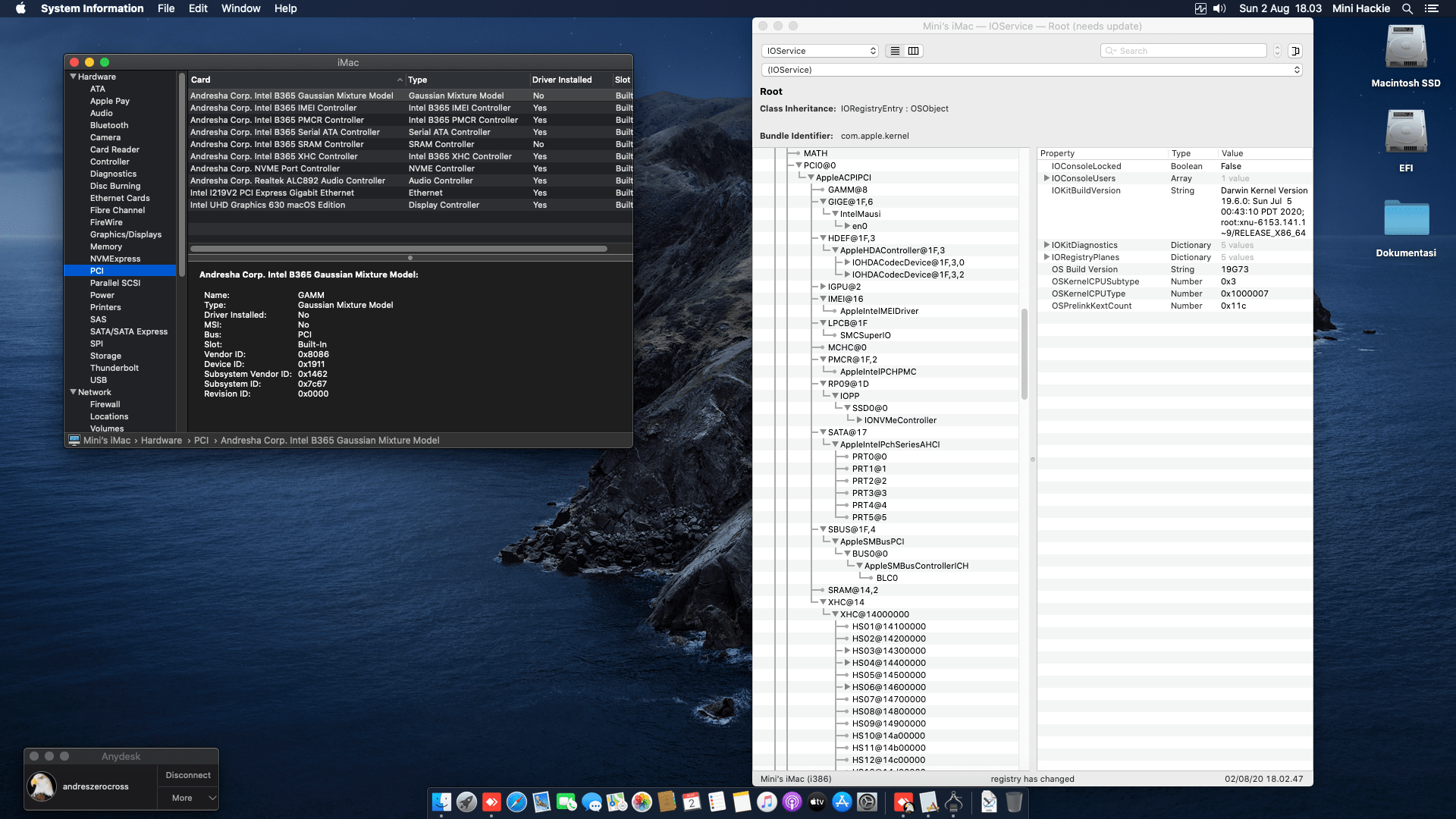Expand the IGPU@2 tree node

click(x=823, y=287)
